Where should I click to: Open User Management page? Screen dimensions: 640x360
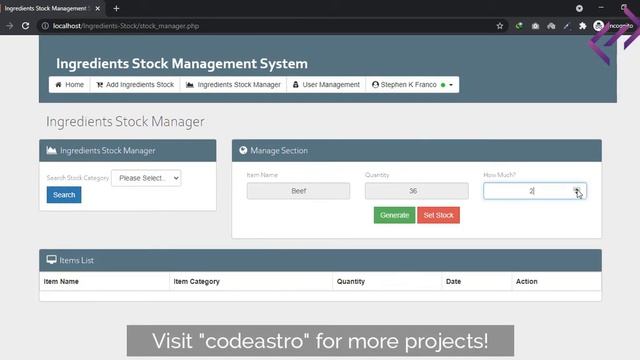tap(326, 84)
